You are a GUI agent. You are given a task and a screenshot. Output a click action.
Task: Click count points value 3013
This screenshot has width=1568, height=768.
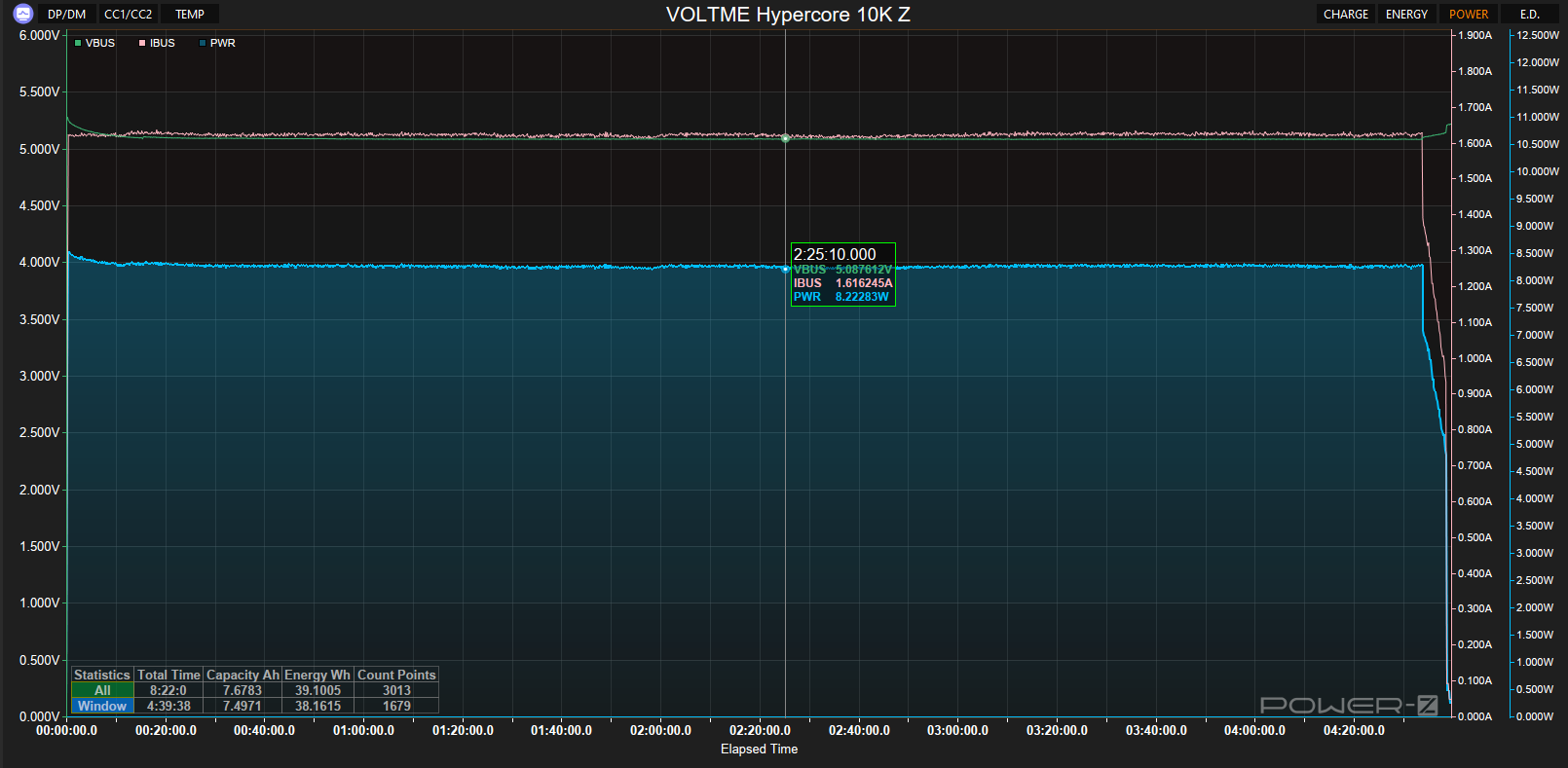tap(396, 690)
